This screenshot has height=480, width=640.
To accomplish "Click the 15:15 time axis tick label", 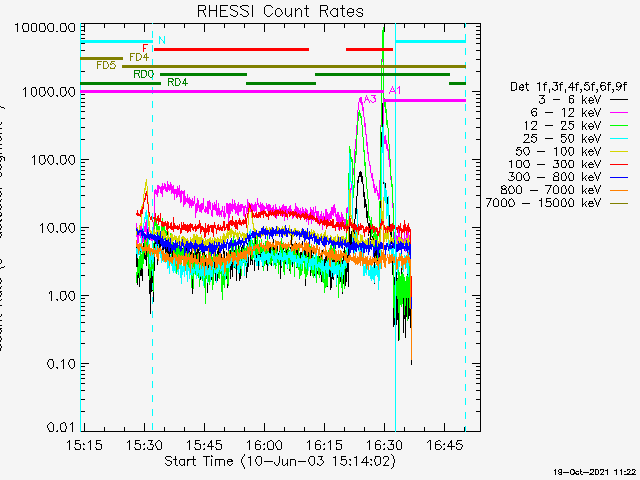I will 84,445.
